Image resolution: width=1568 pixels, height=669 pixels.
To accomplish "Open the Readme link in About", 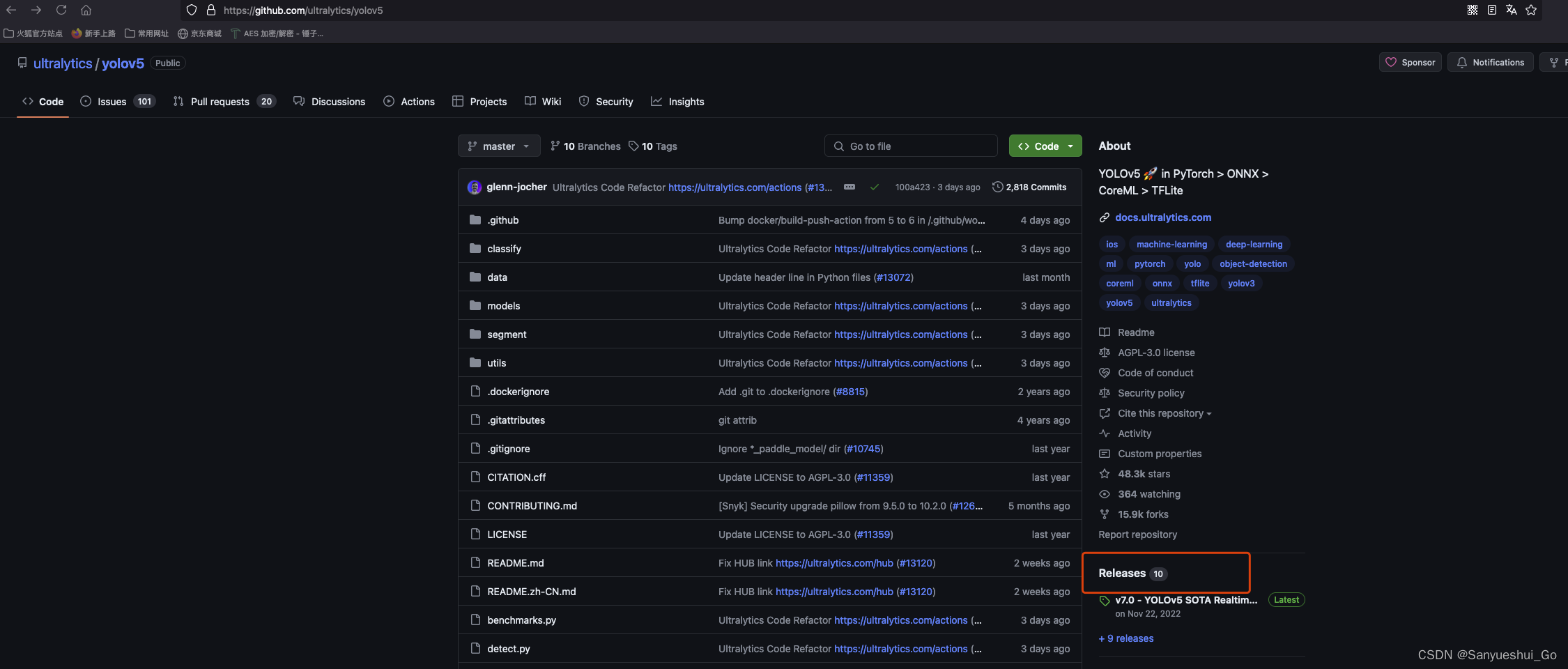I will point(1136,332).
